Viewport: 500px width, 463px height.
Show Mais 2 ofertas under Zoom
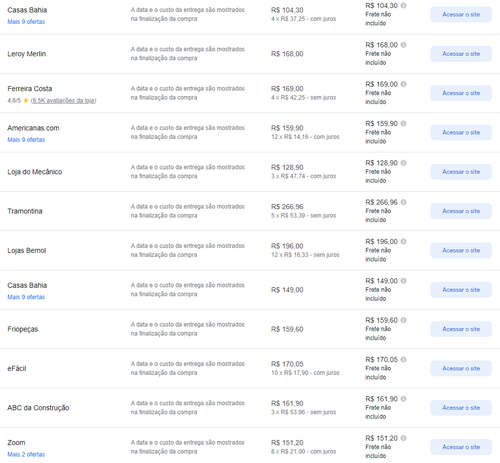[x=26, y=454]
